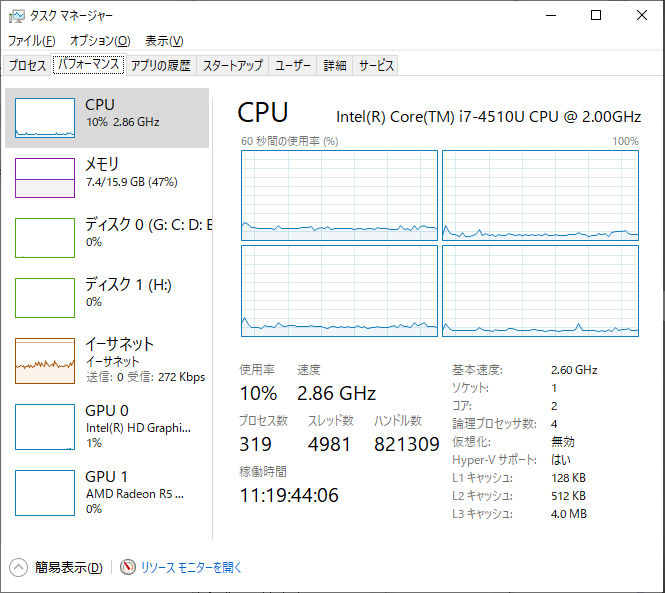Click the 簡易表示(D) button text

coord(69,568)
